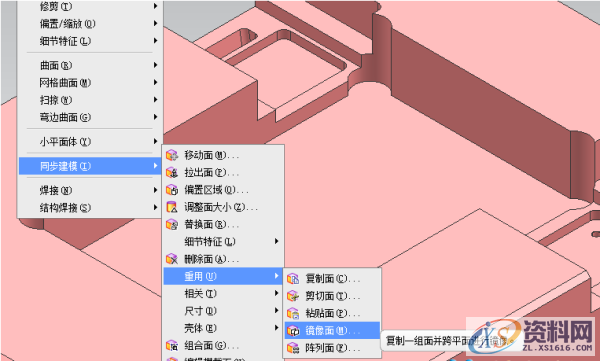The height and width of the screenshot is (361, 600).
Task: Expand the 小平面体 submenu arrow
Action: pyautogui.click(x=155, y=141)
